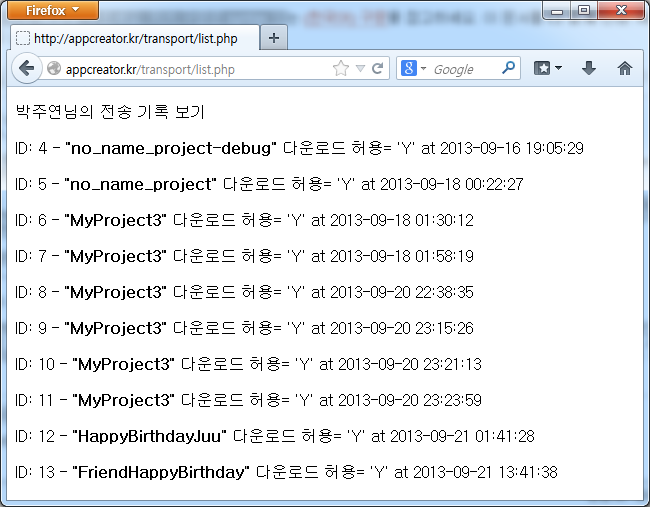Viewport: 650px width, 507px height.
Task: Expand the Bookmarks button dropdown arrow
Action: click(x=558, y=68)
